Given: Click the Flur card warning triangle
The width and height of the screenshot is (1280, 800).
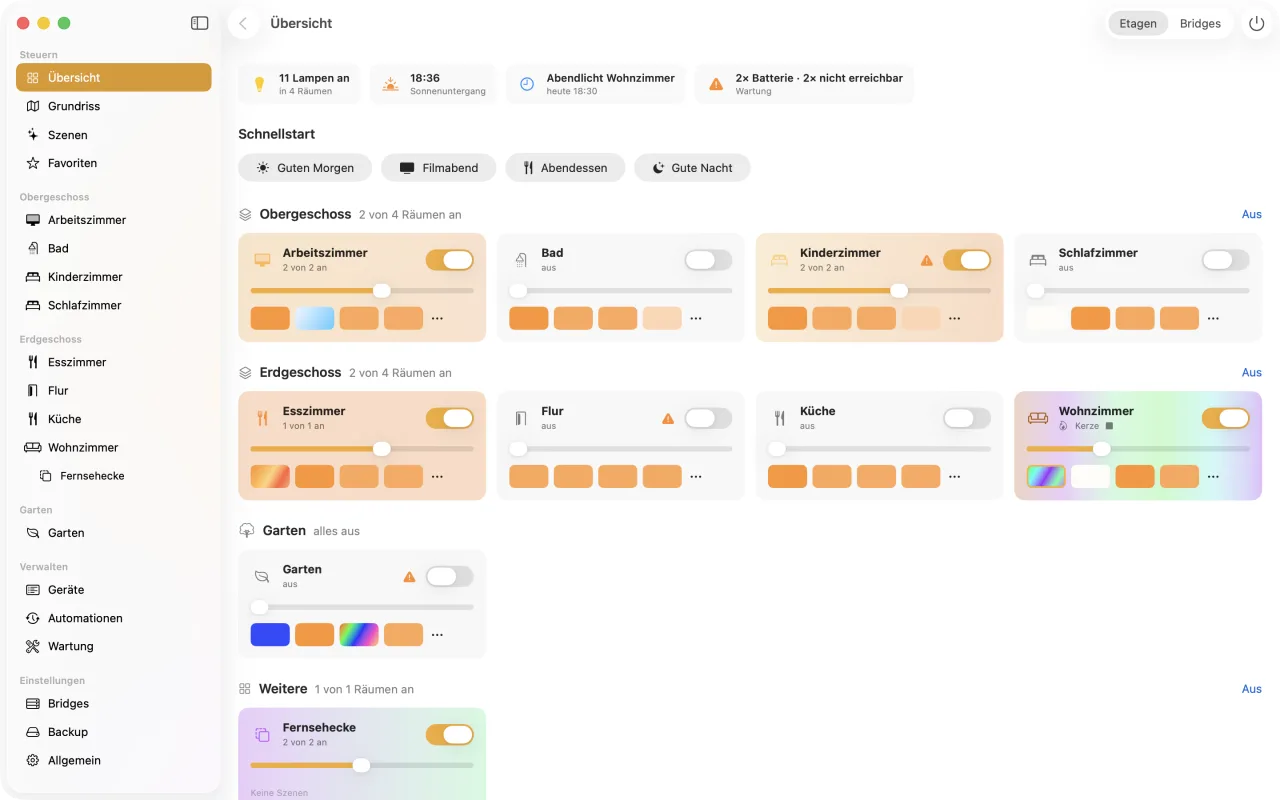Looking at the screenshot, I should tap(668, 418).
